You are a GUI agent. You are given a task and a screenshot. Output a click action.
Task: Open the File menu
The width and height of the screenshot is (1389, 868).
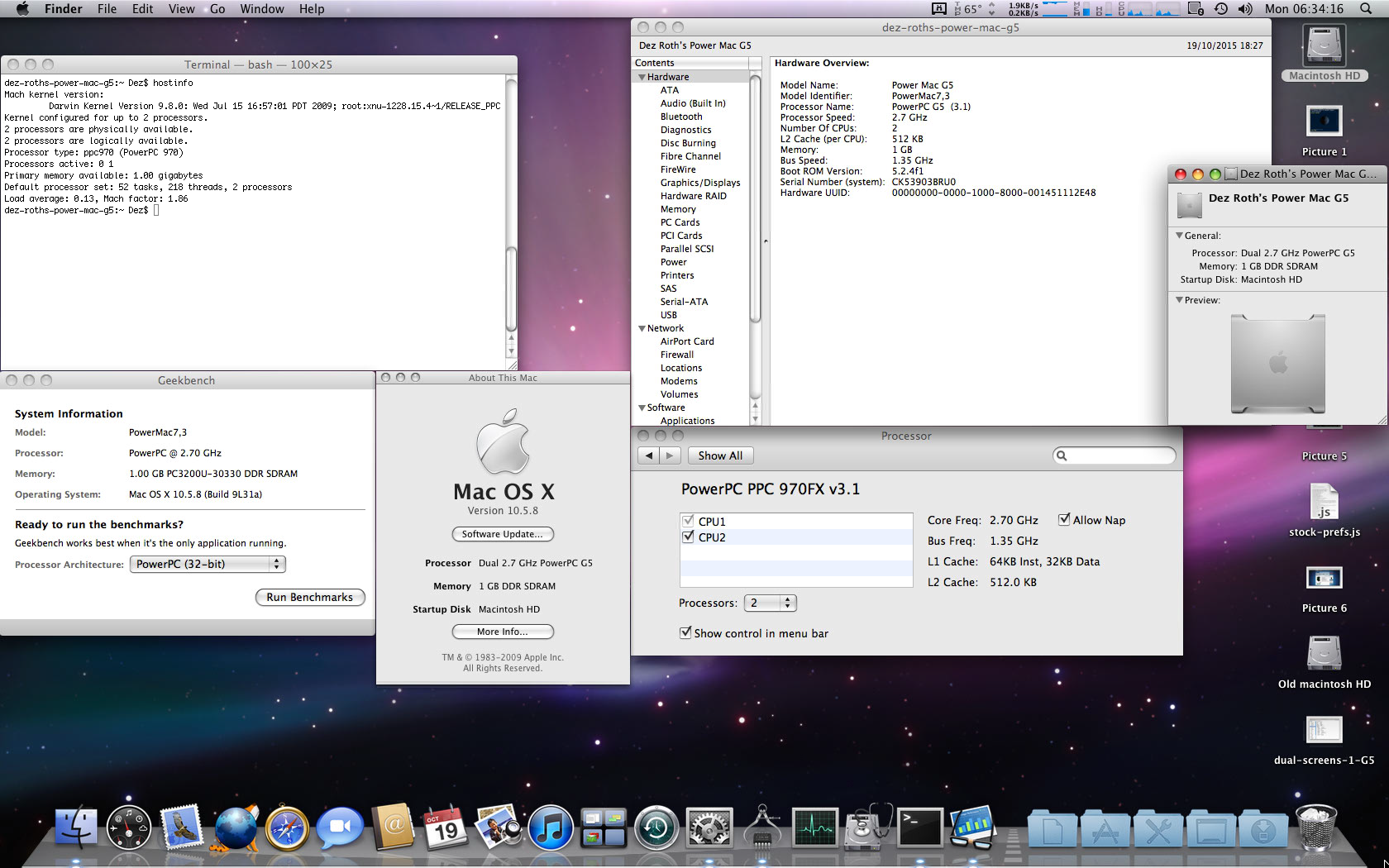click(107, 9)
